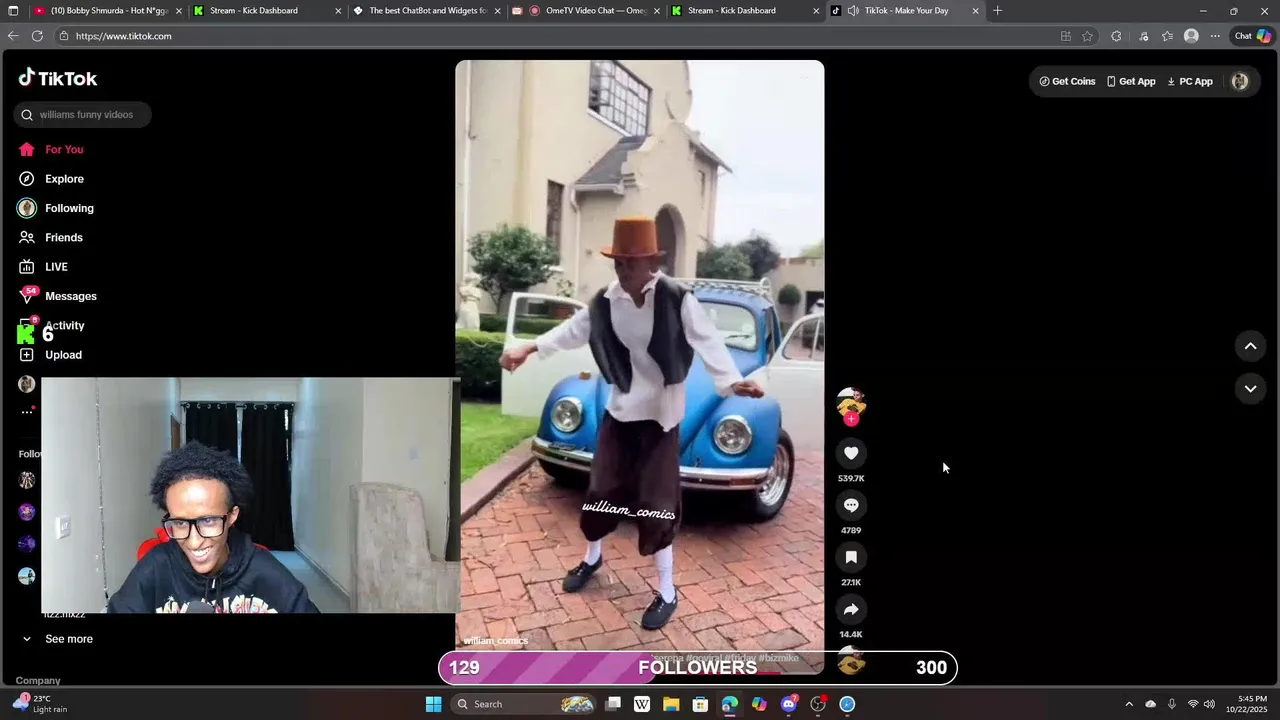This screenshot has height=720, width=1280.
Task: Open Friends in TikTok sidebar
Action: click(63, 237)
